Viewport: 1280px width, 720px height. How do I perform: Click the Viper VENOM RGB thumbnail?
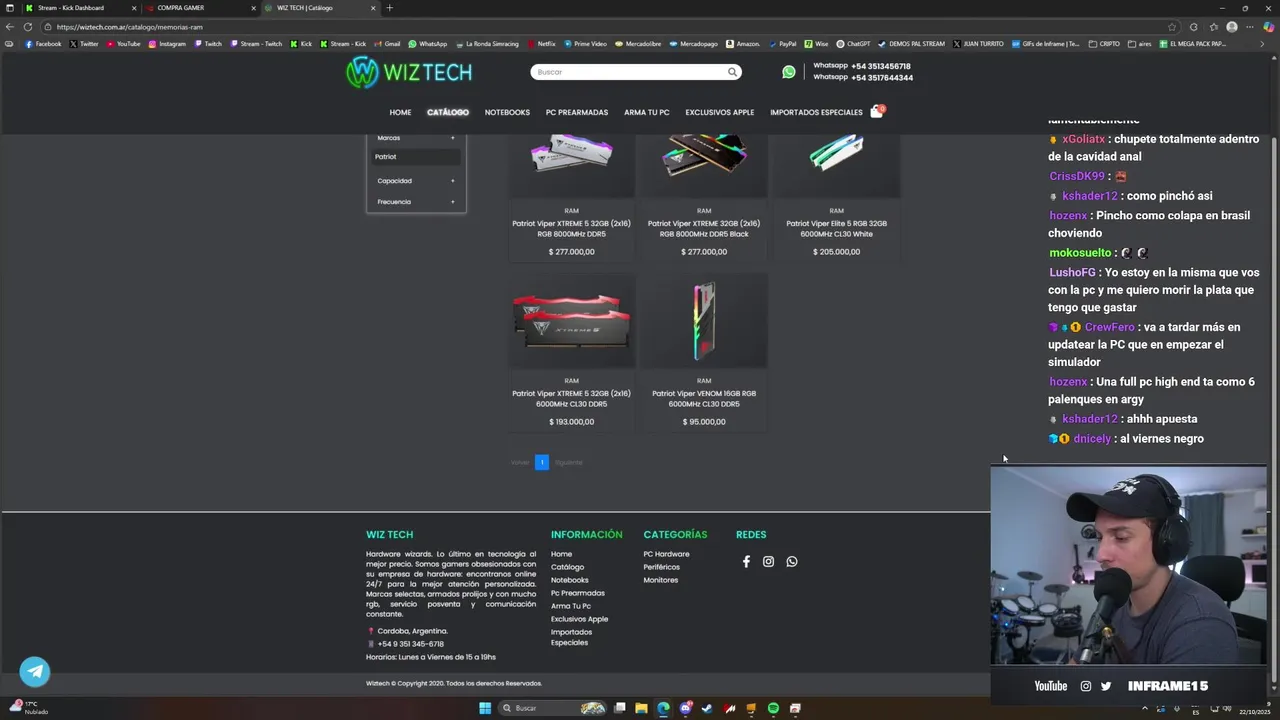click(704, 321)
